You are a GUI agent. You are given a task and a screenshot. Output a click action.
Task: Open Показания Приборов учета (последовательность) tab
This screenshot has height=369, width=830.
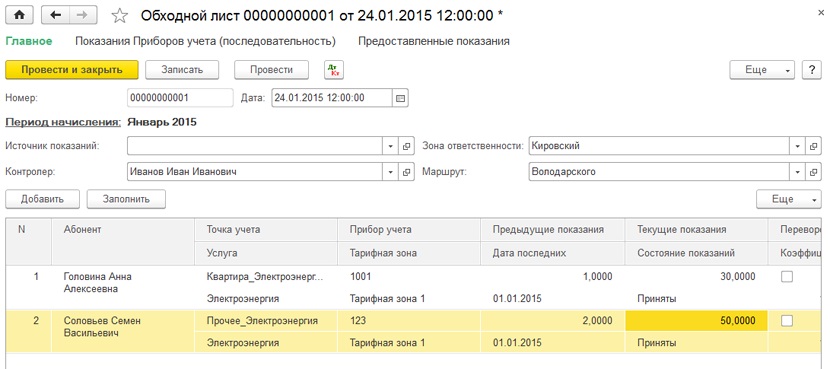pyautogui.click(x=205, y=41)
